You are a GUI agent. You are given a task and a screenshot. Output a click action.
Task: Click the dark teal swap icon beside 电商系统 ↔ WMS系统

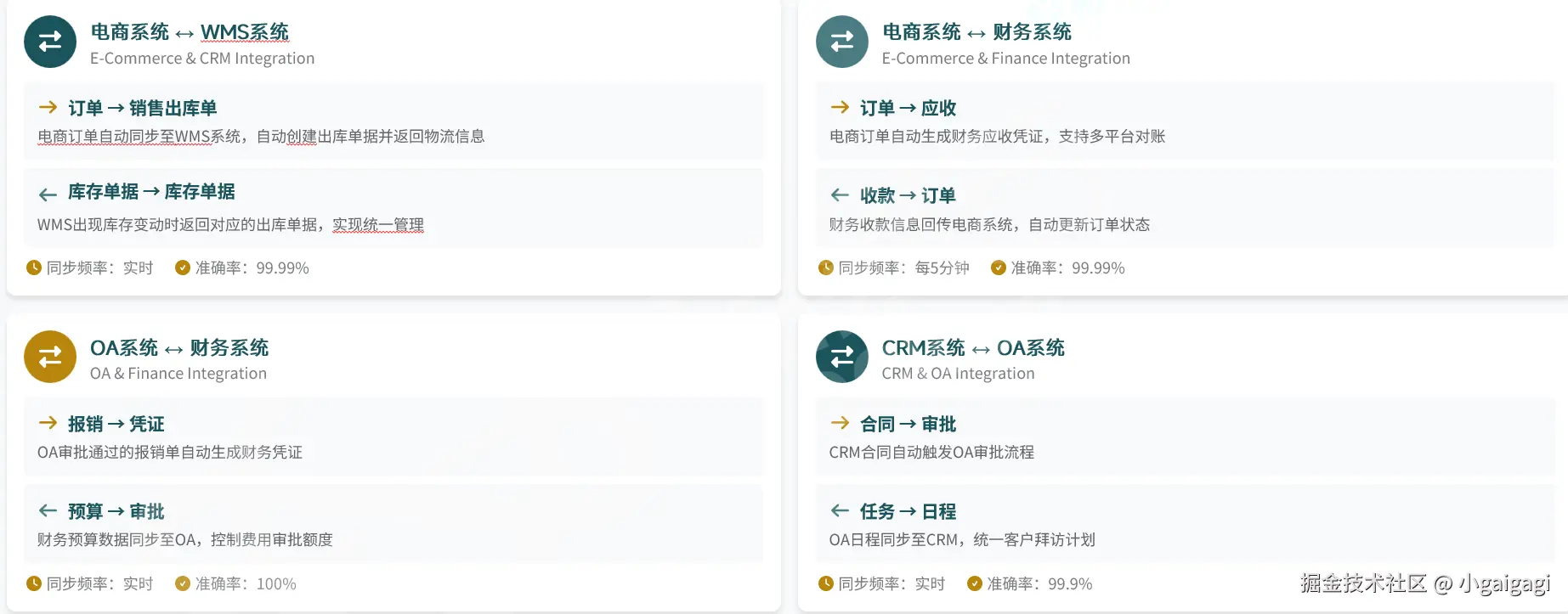click(50, 42)
